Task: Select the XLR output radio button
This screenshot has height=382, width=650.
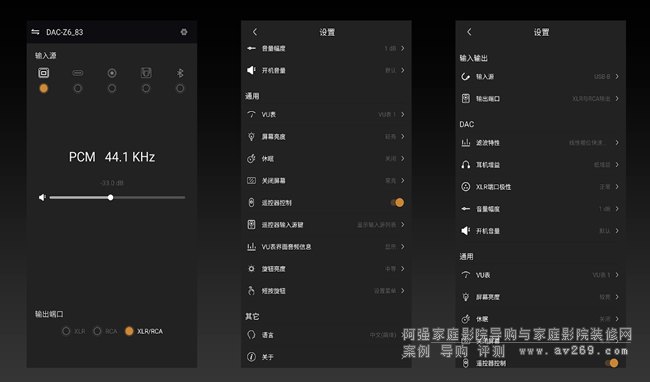Action: [x=66, y=331]
